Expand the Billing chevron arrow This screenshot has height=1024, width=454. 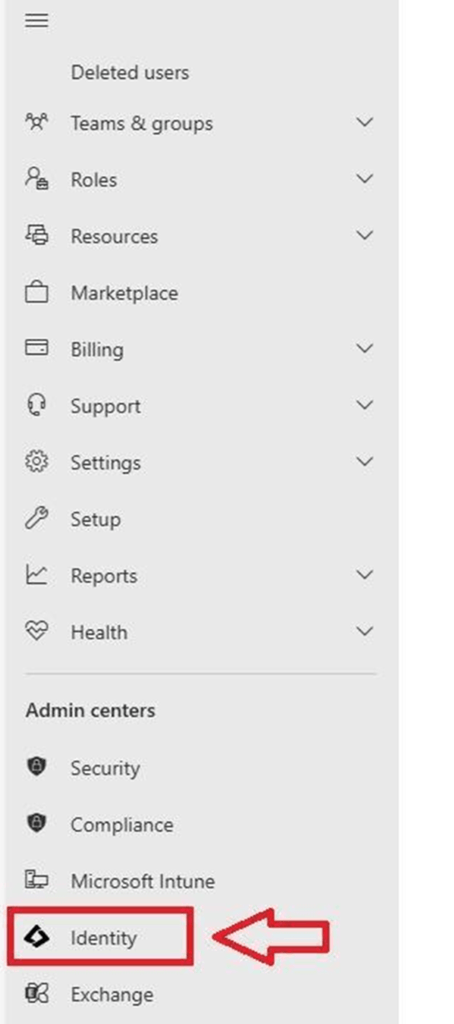click(x=365, y=348)
